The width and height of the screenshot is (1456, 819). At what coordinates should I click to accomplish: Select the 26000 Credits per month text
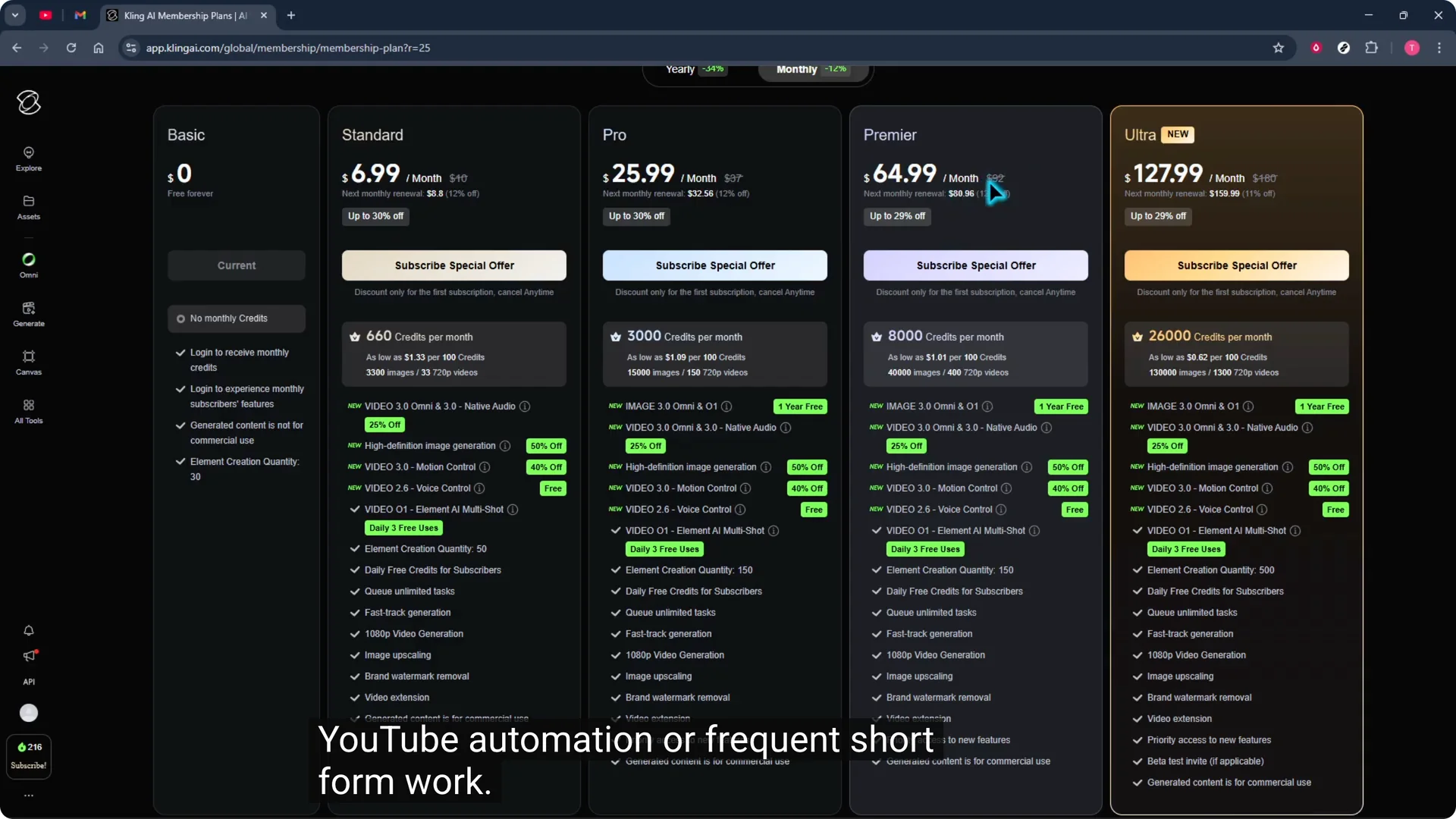coord(1210,336)
